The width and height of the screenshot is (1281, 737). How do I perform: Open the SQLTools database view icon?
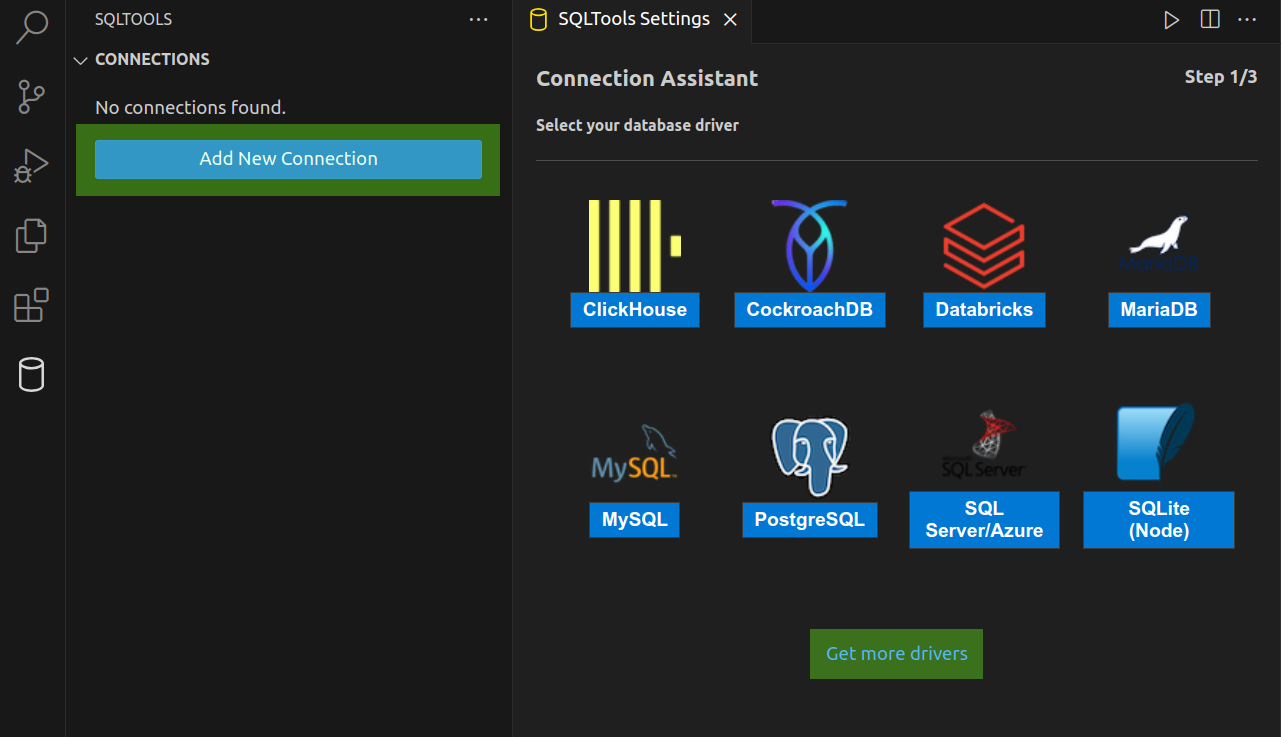click(32, 375)
